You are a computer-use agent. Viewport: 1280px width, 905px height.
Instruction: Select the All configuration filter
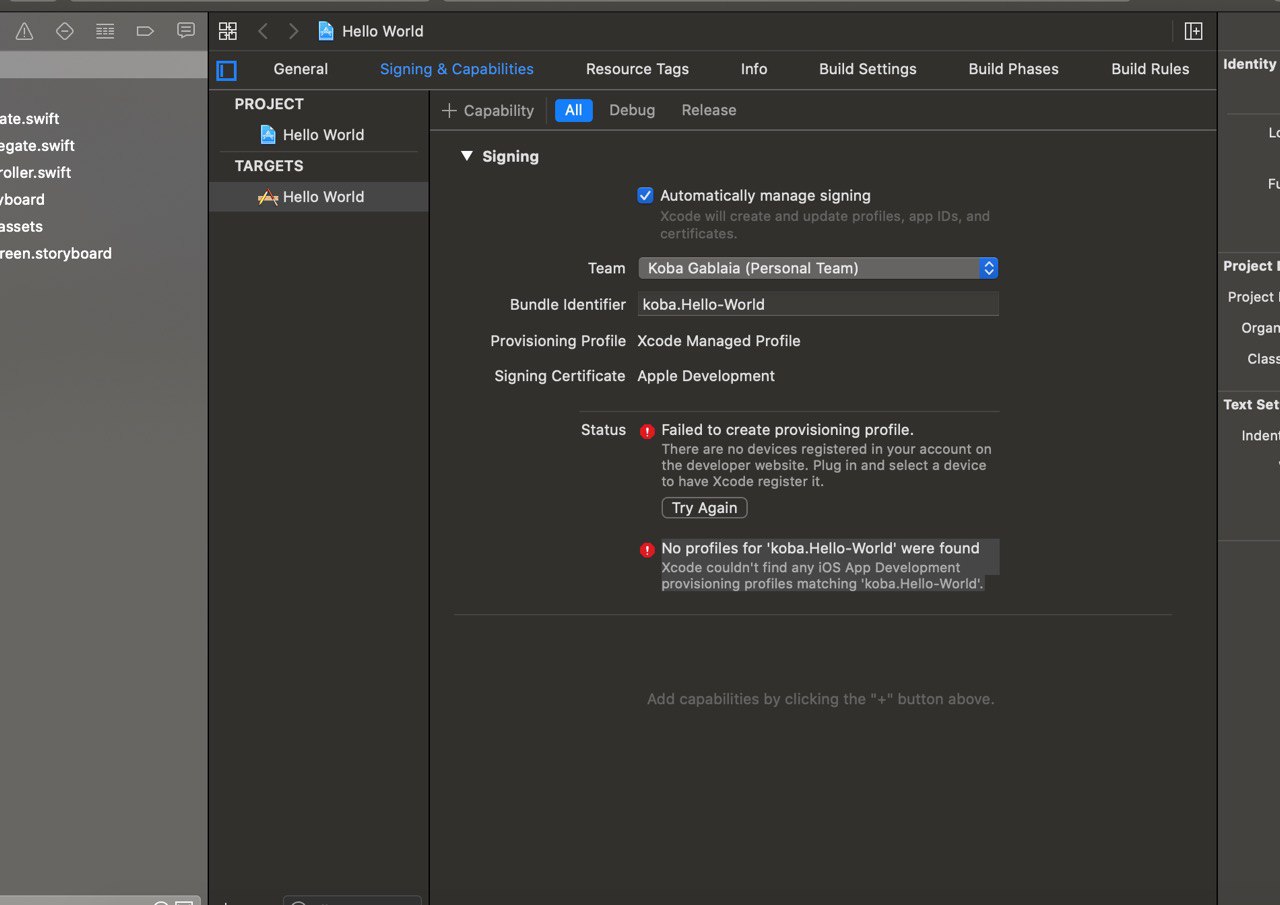coord(573,110)
